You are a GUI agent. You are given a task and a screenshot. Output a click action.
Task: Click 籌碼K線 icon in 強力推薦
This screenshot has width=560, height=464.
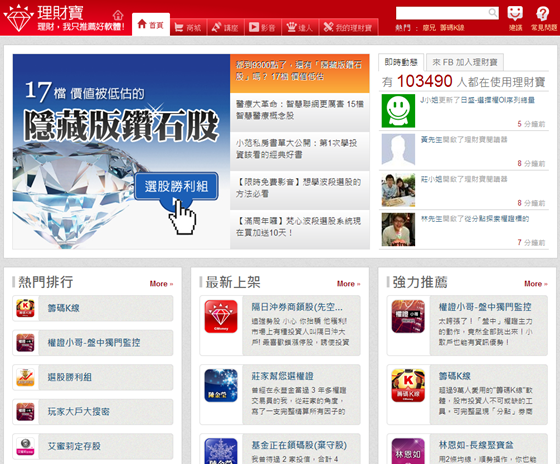point(408,385)
